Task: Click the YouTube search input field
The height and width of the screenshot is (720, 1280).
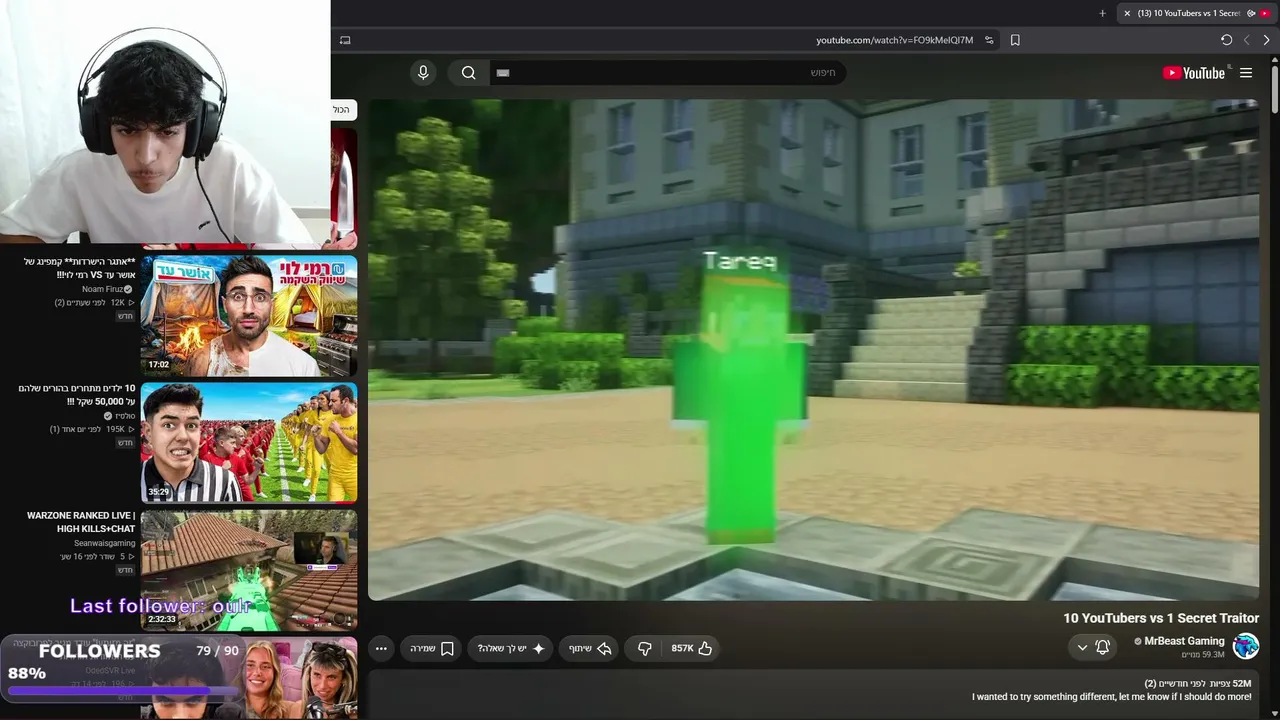Action: point(668,72)
